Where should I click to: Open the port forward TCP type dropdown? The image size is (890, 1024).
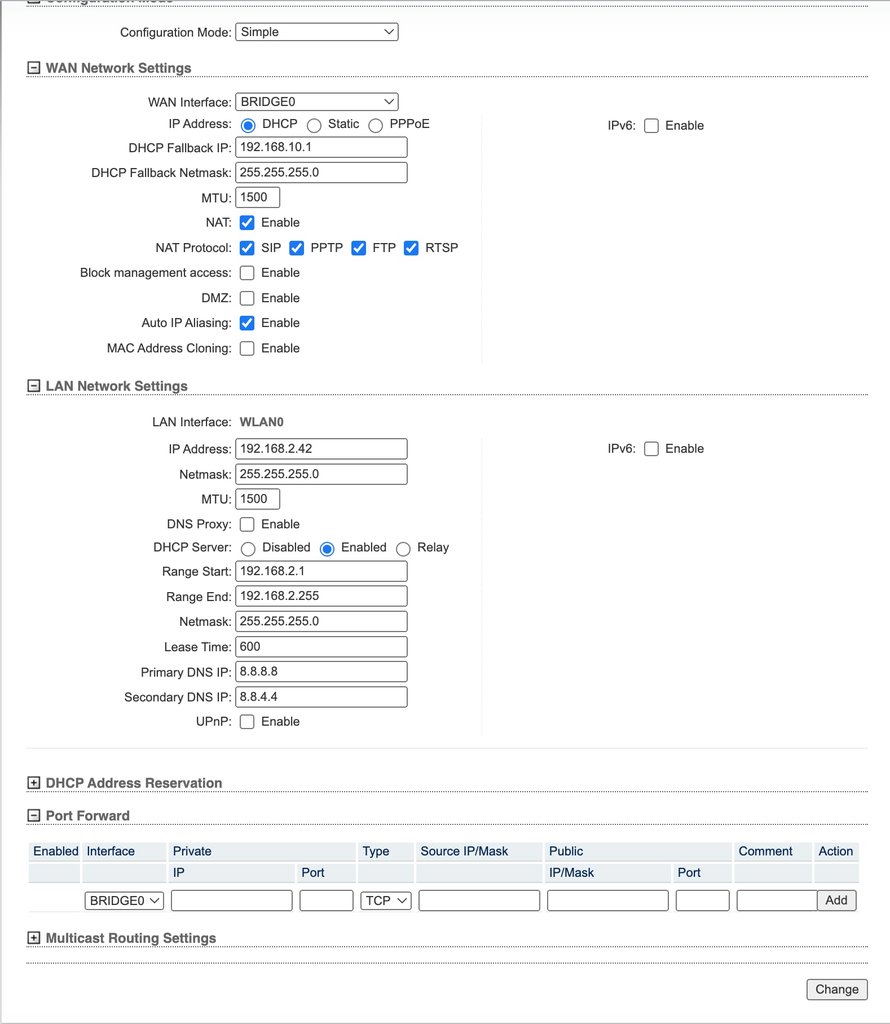pyautogui.click(x=386, y=900)
